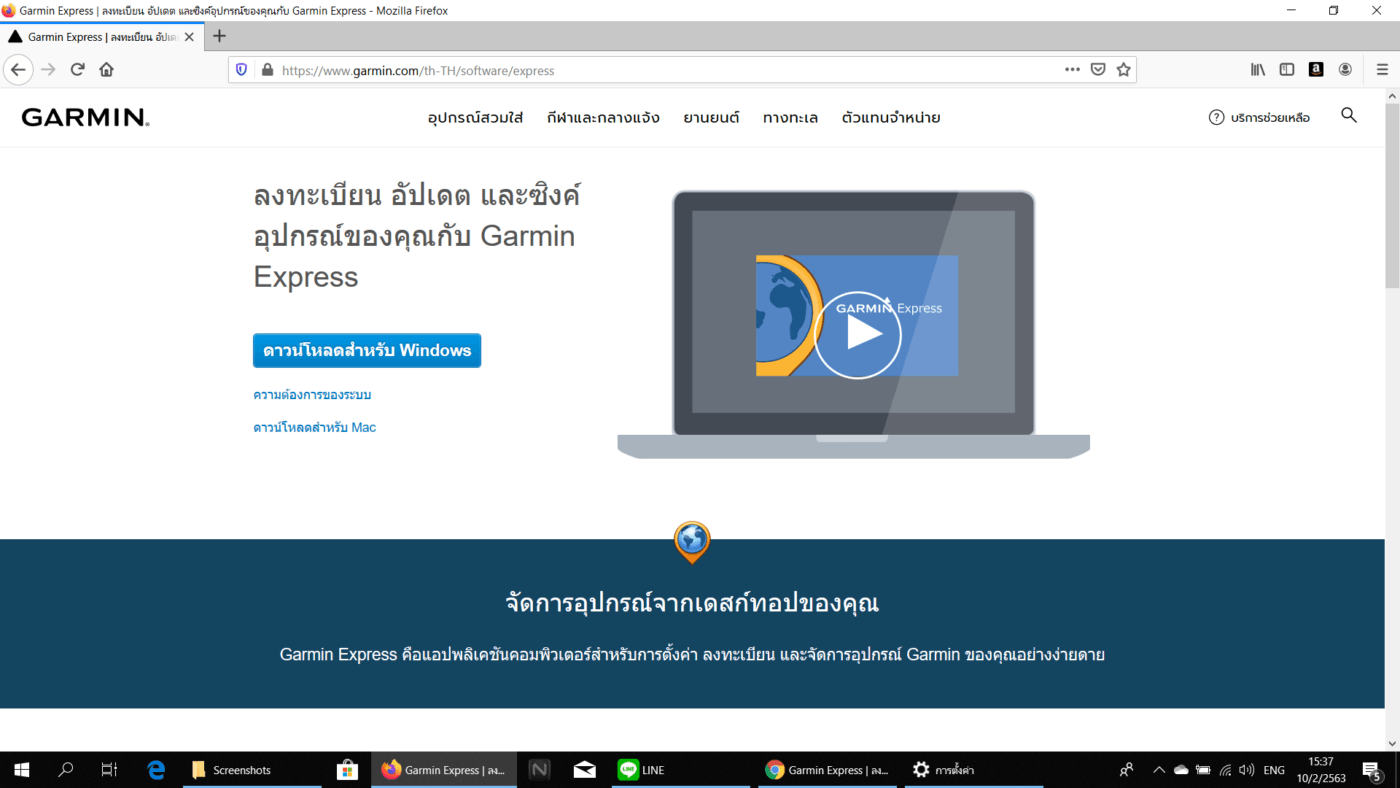Open the Firefox home page icon

[107, 70]
